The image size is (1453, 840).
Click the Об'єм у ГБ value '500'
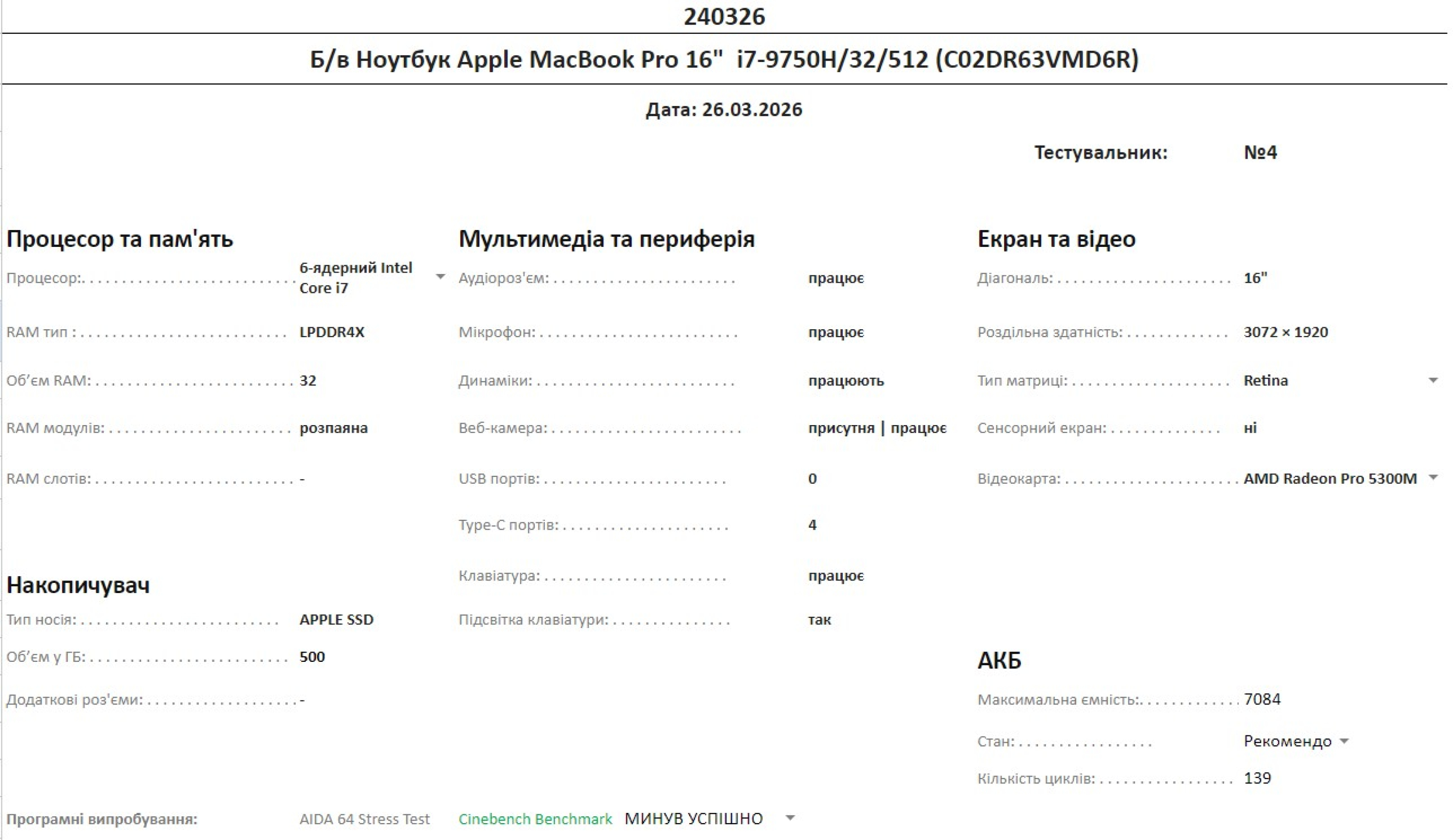pyautogui.click(x=312, y=657)
